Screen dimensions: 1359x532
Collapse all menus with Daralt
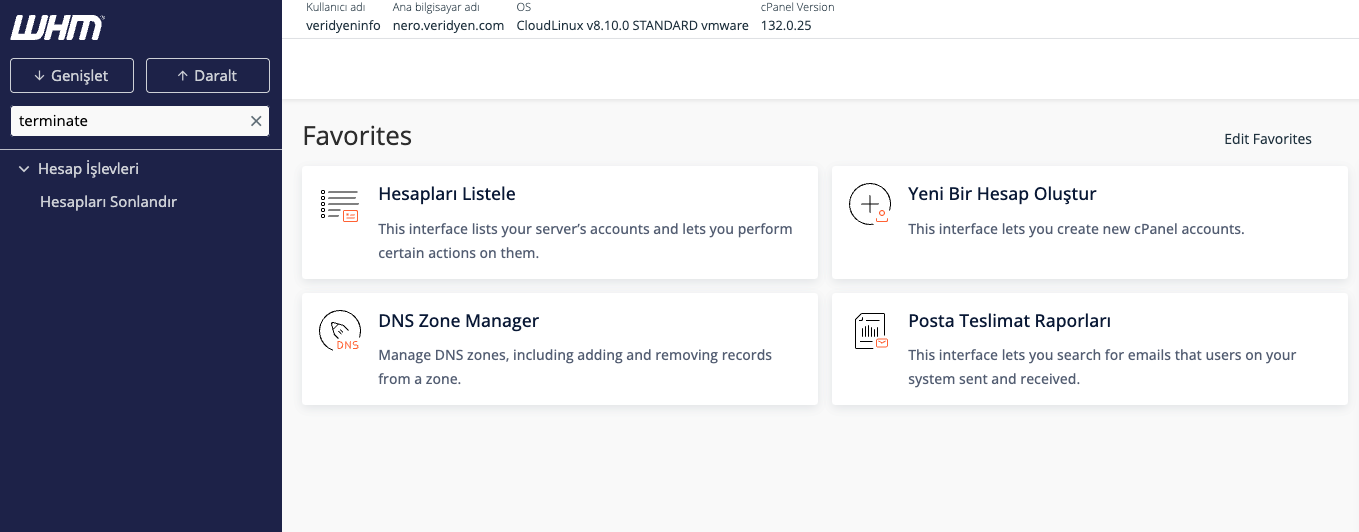tap(207, 75)
